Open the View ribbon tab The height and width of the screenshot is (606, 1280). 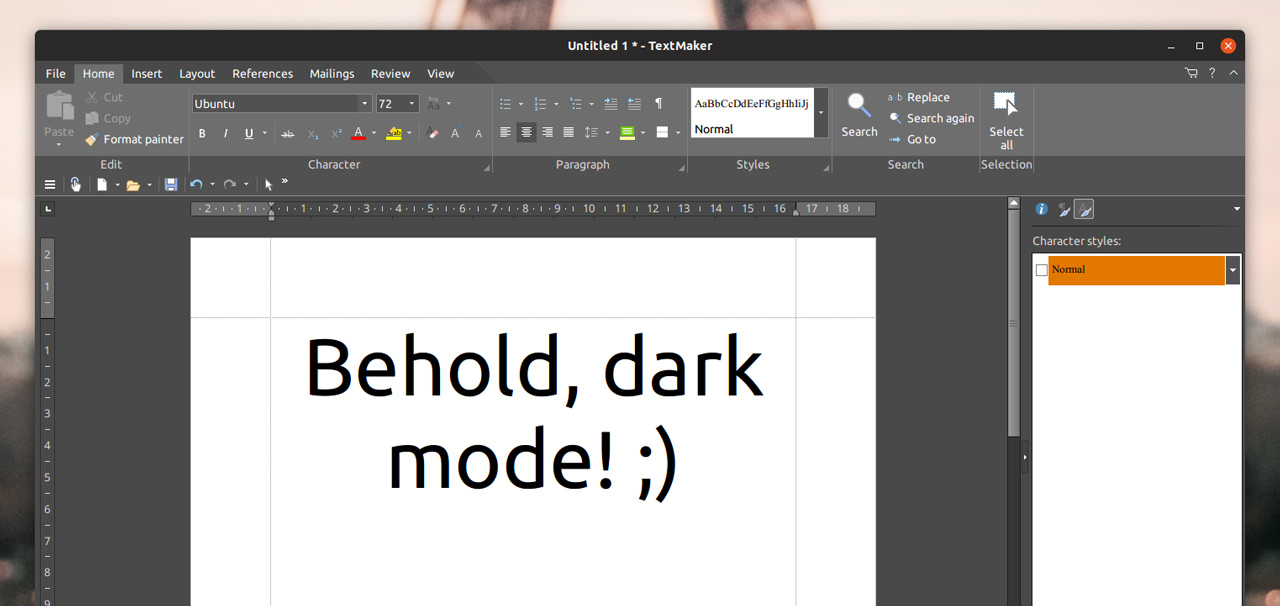(x=441, y=73)
